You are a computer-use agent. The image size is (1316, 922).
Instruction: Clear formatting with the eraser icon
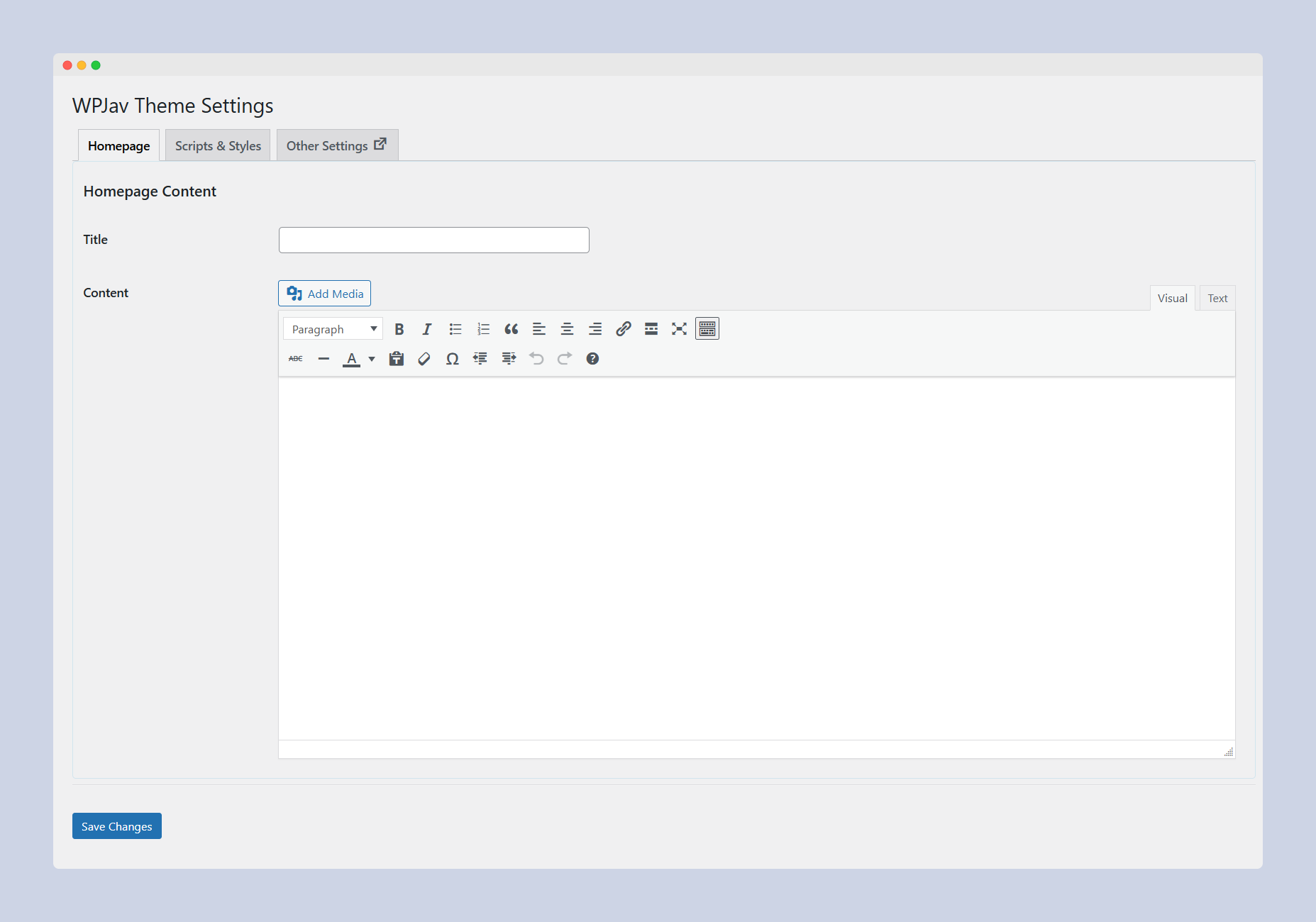point(424,359)
